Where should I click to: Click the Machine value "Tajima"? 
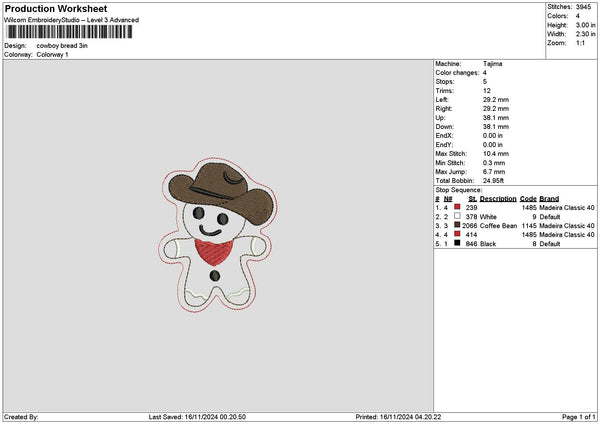(492, 64)
